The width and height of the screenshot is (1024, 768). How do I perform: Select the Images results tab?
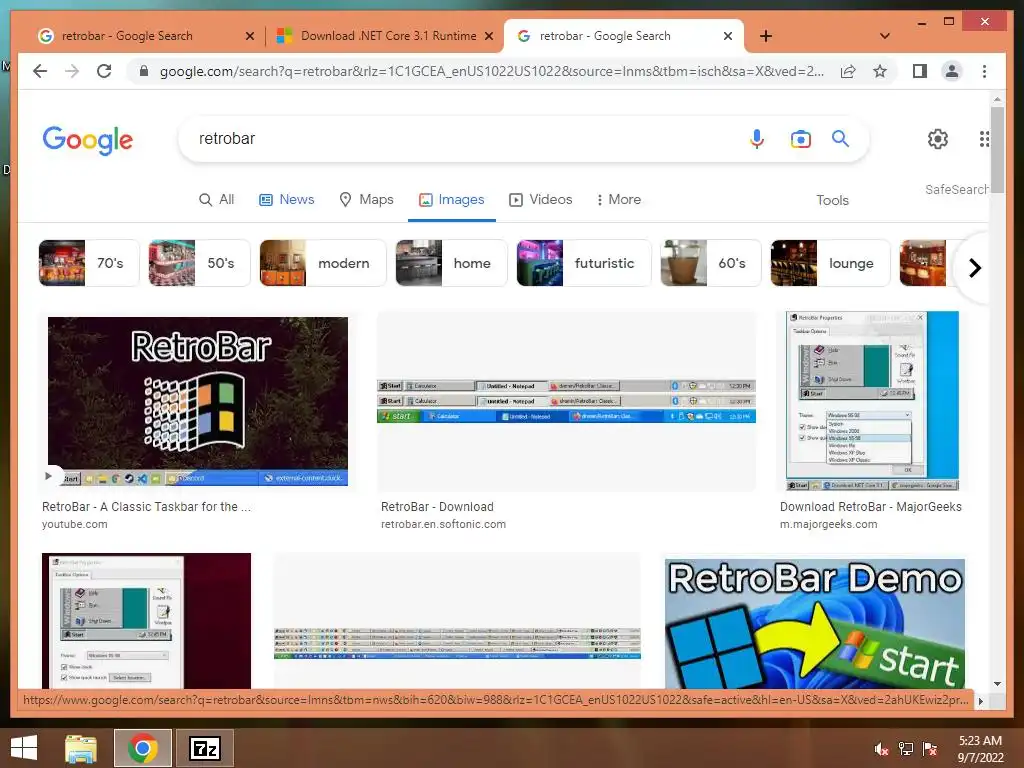click(x=451, y=200)
